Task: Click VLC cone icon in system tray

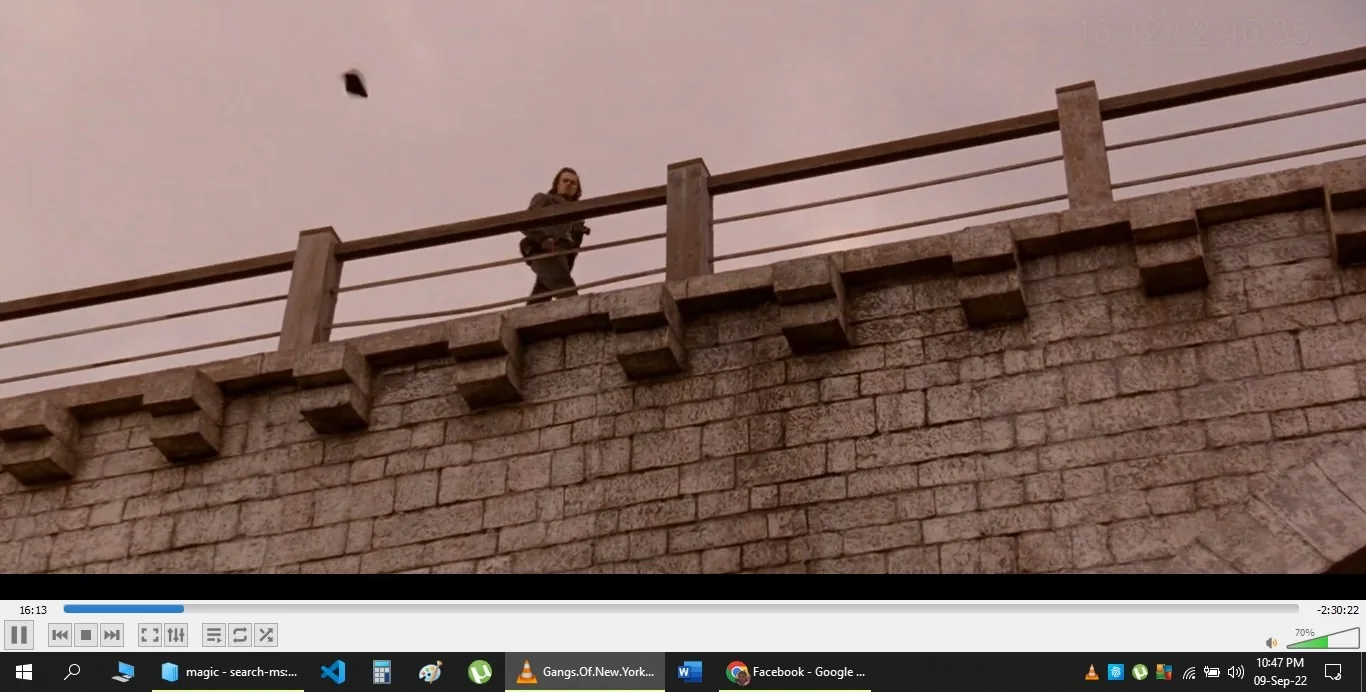Action: [x=1092, y=672]
